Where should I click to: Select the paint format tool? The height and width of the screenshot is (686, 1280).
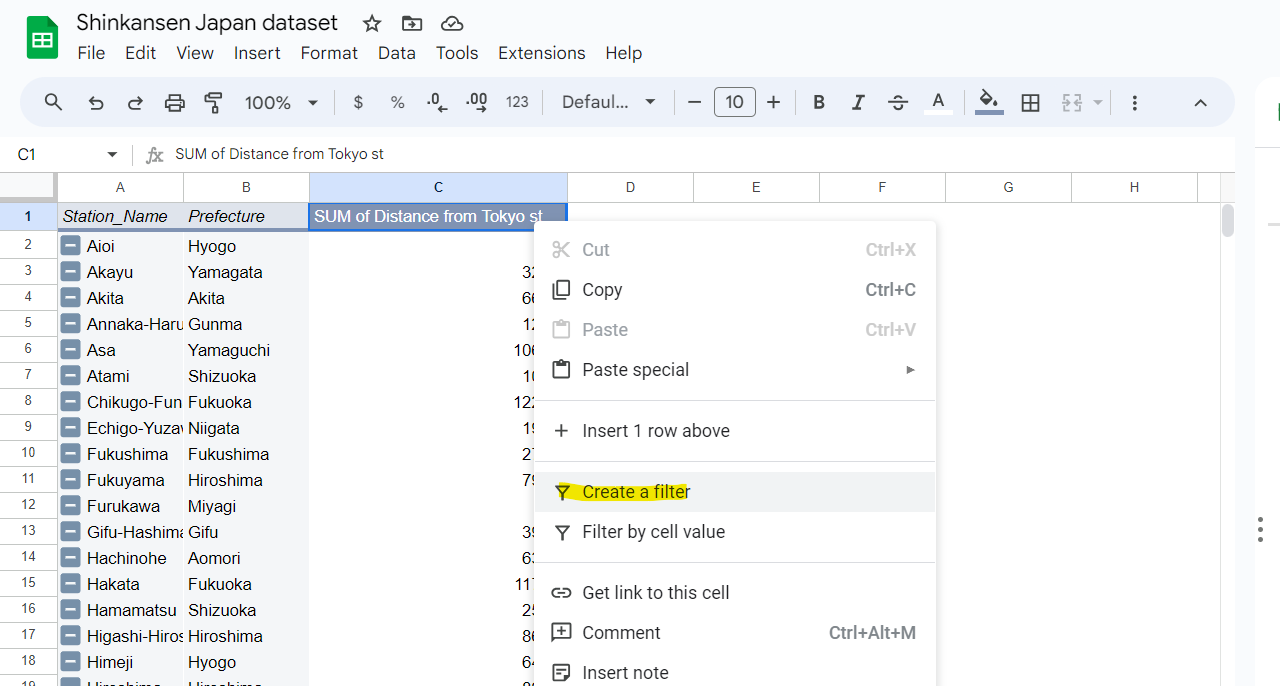point(213,102)
